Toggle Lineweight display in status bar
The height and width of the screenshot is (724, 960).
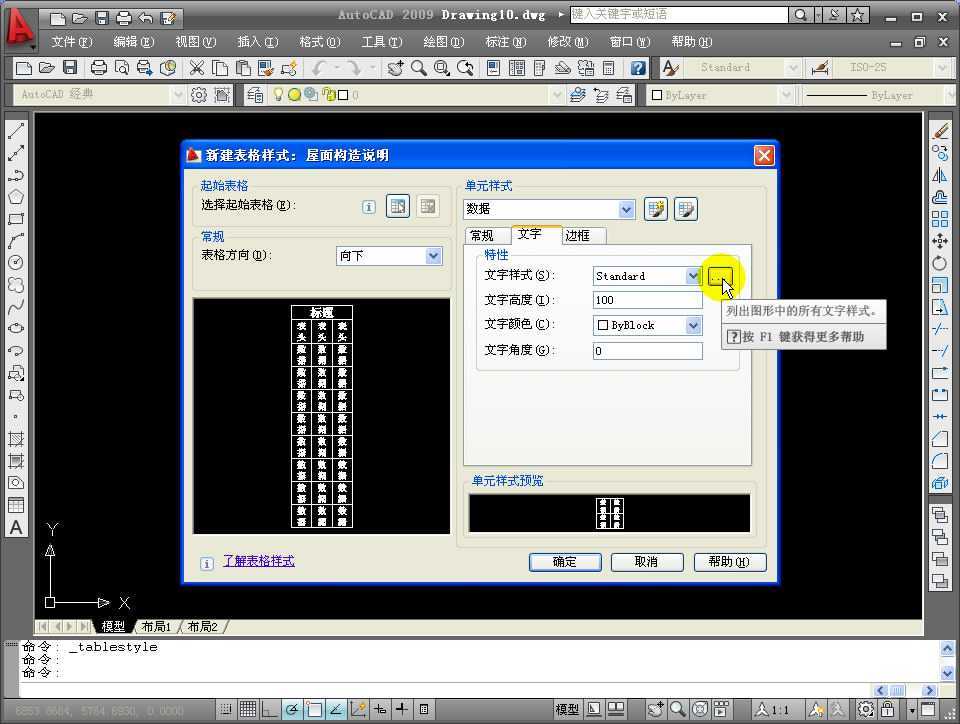click(x=402, y=709)
